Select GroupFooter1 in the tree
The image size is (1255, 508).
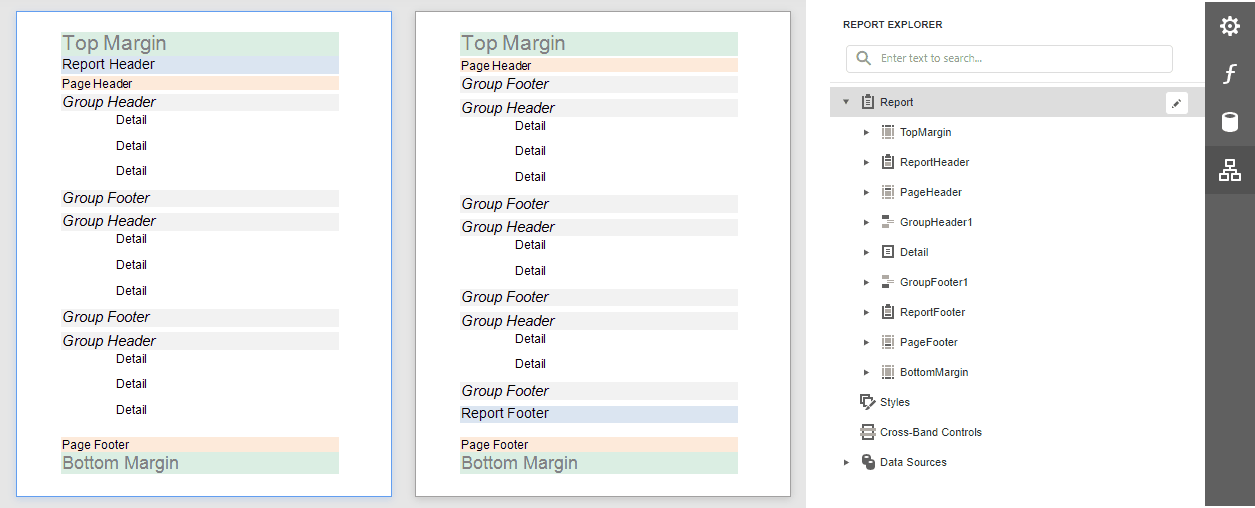point(933,282)
